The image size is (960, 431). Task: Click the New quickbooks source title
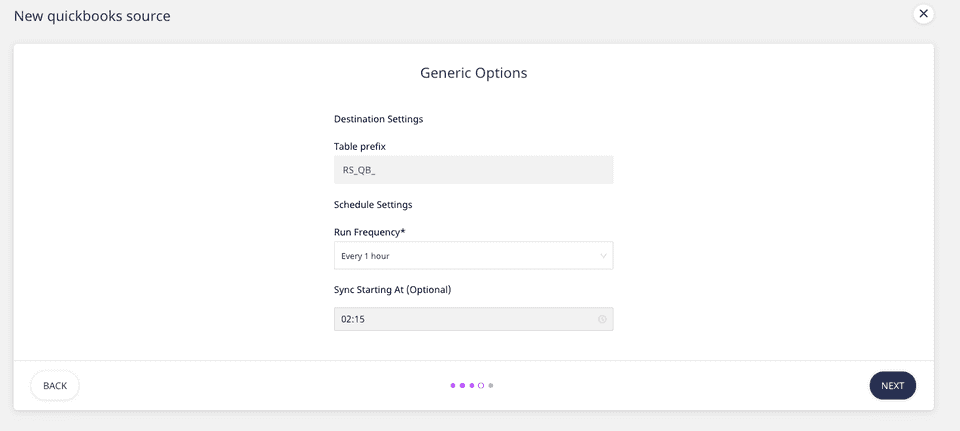(x=92, y=16)
